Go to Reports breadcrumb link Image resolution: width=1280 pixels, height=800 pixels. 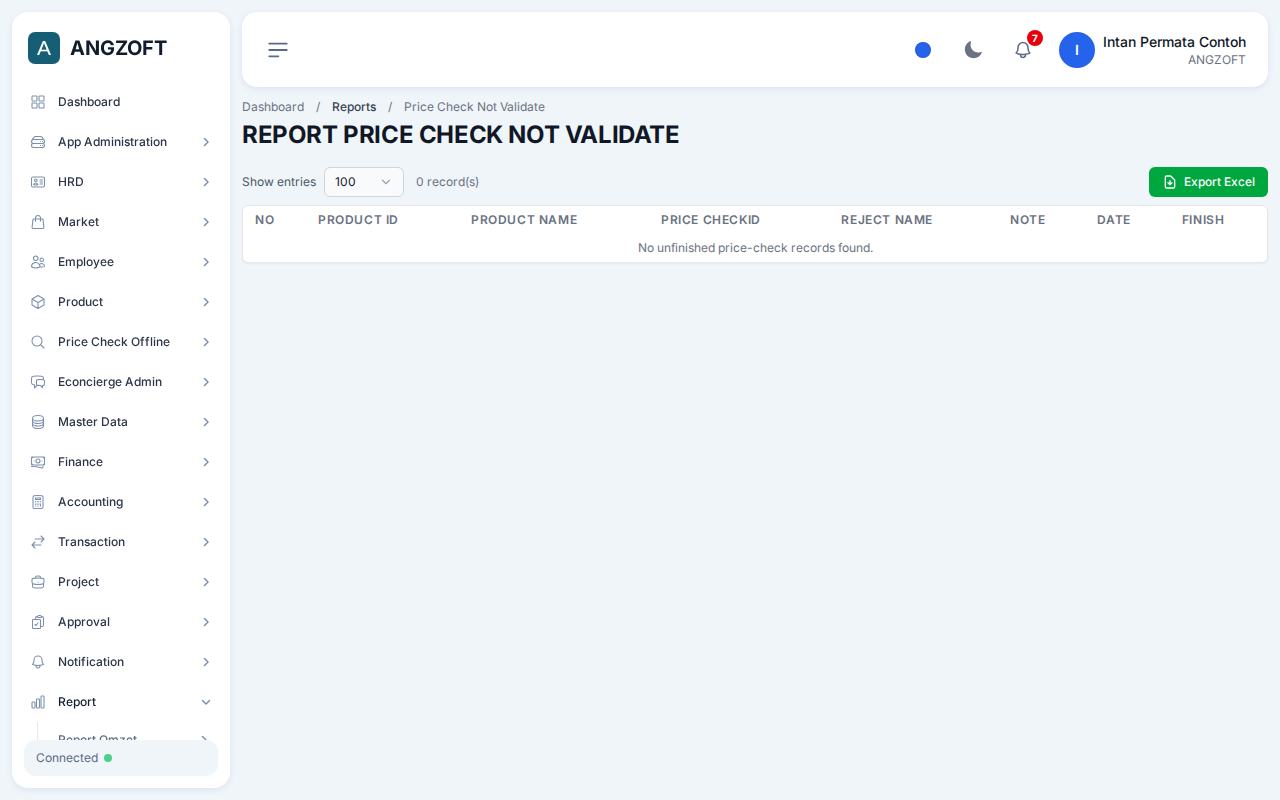pos(354,107)
